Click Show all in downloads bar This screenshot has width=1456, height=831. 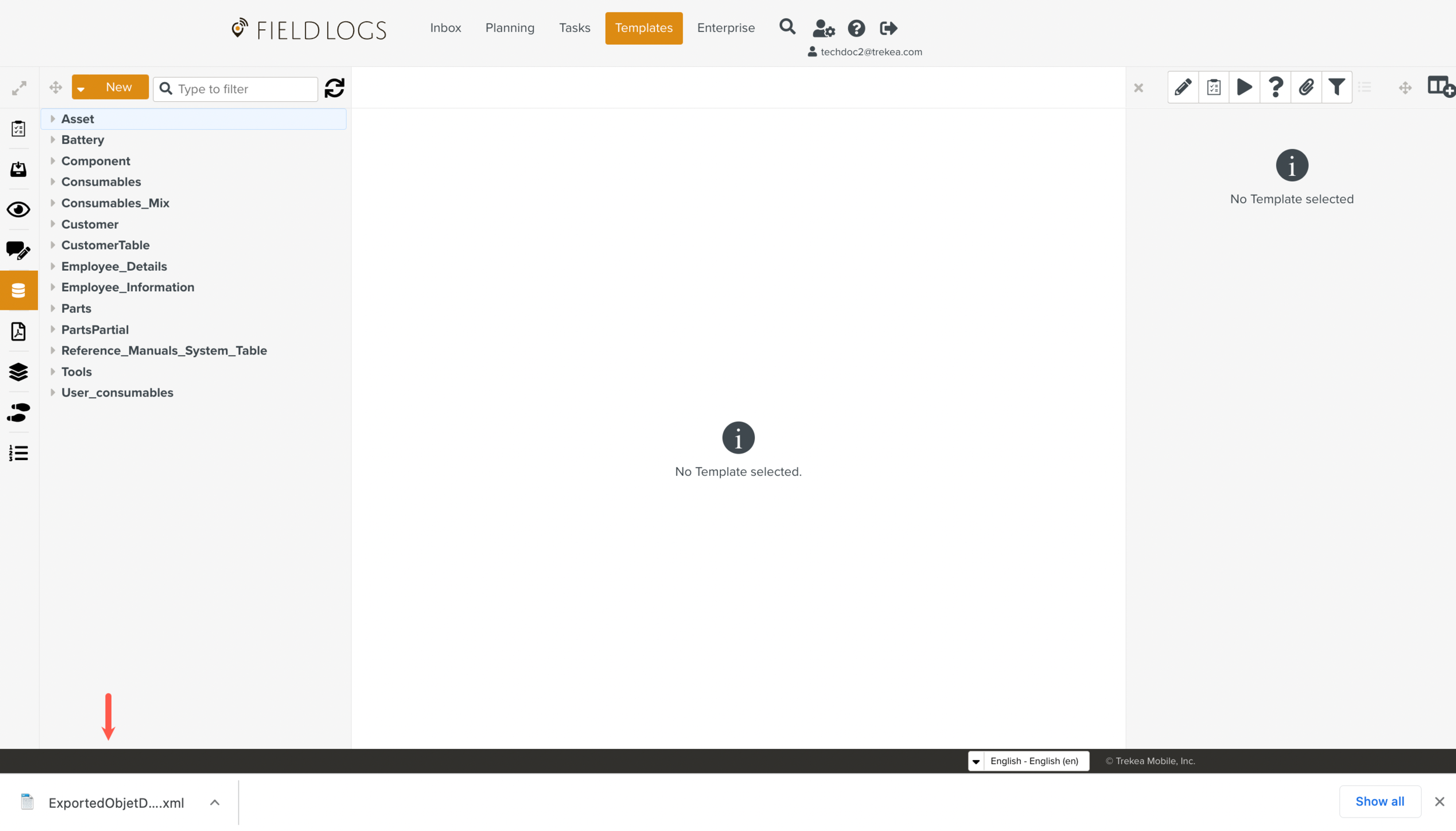pos(1380,801)
